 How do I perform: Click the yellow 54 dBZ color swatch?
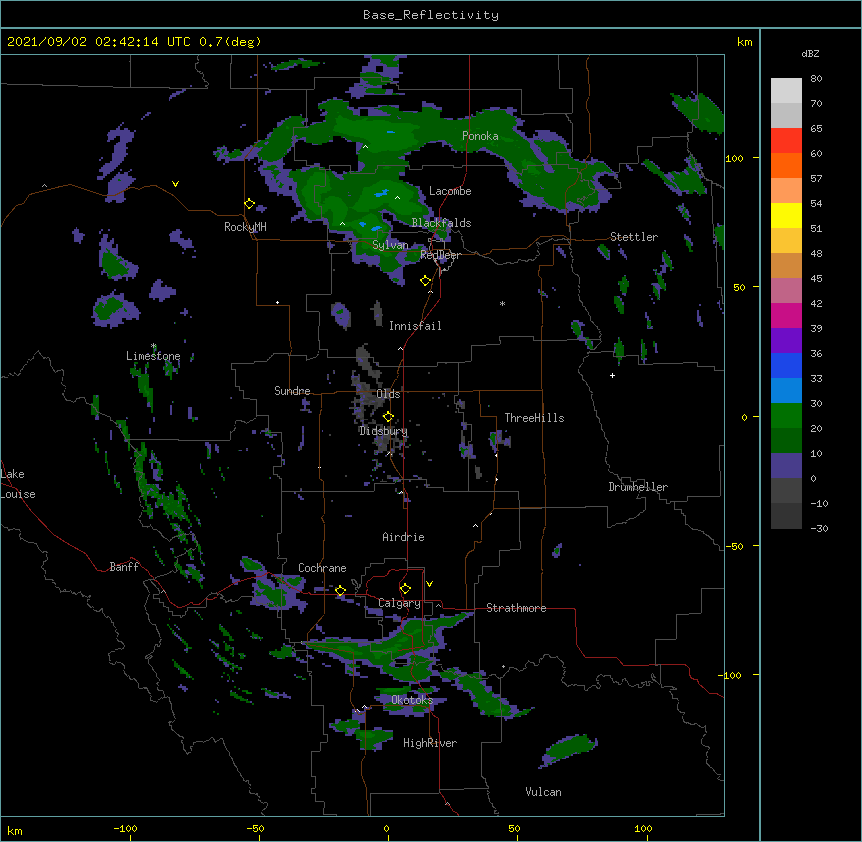[786, 215]
